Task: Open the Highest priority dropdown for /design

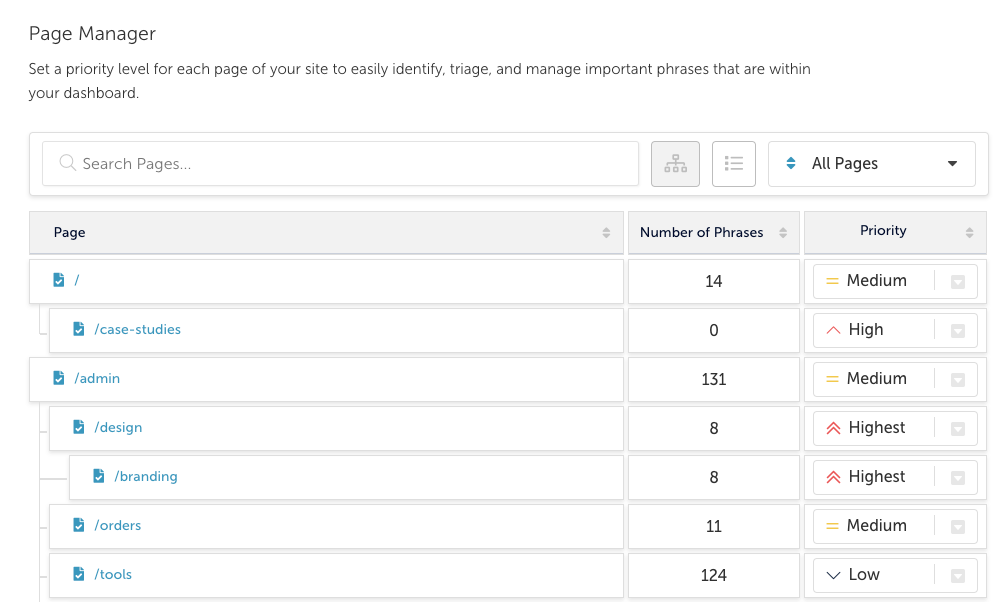Action: coord(895,428)
